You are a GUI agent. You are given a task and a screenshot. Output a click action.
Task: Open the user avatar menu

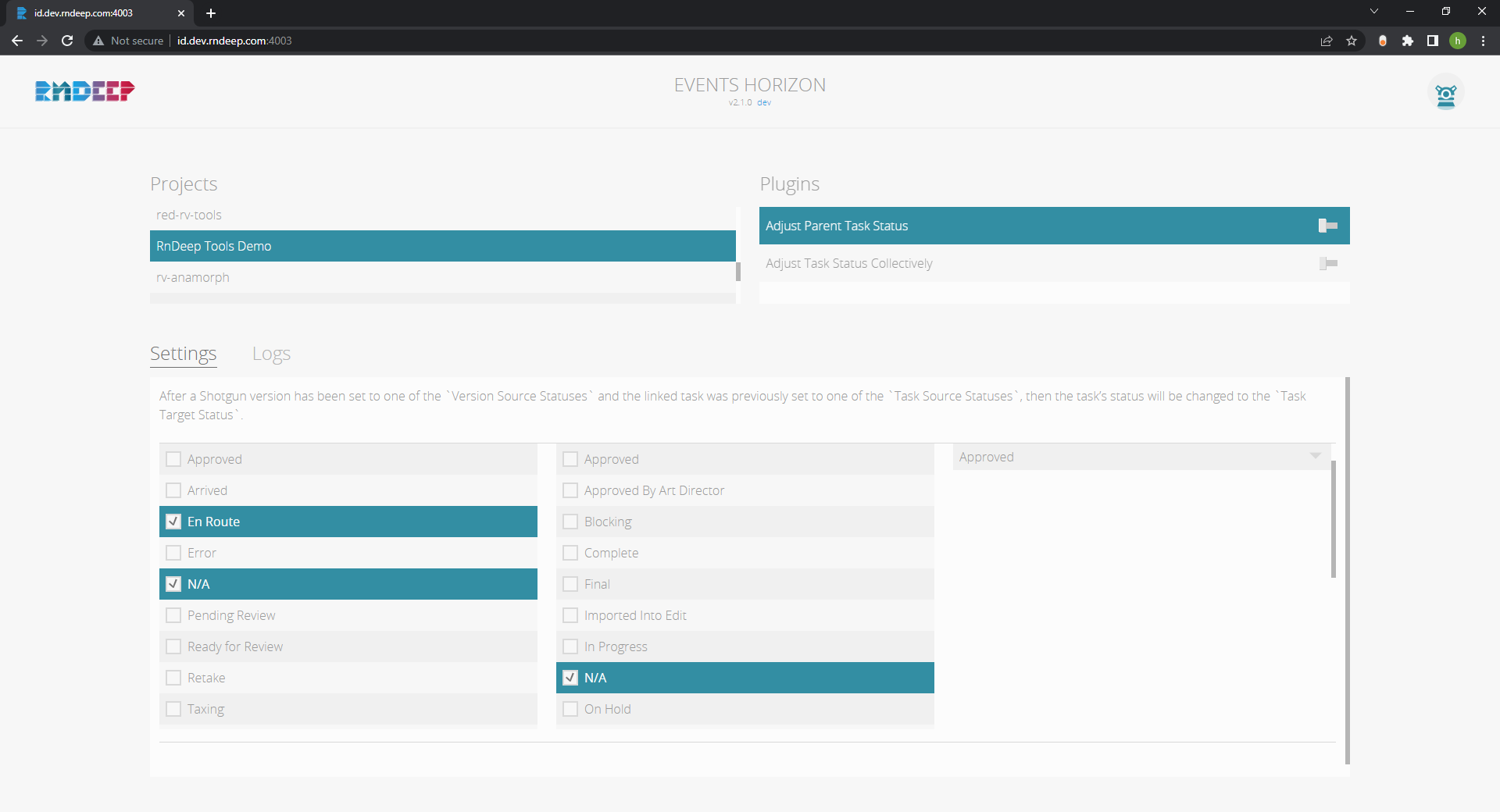tap(1445, 93)
